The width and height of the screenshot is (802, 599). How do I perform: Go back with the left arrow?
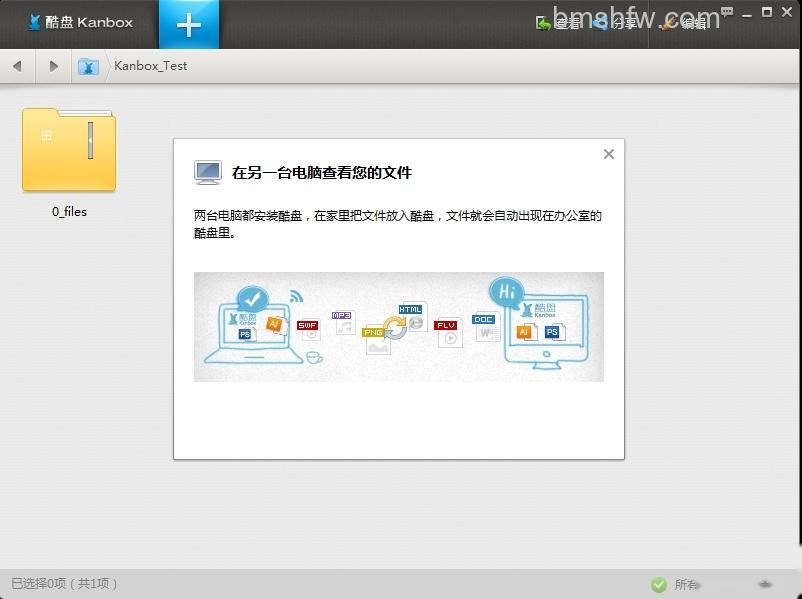[17, 66]
